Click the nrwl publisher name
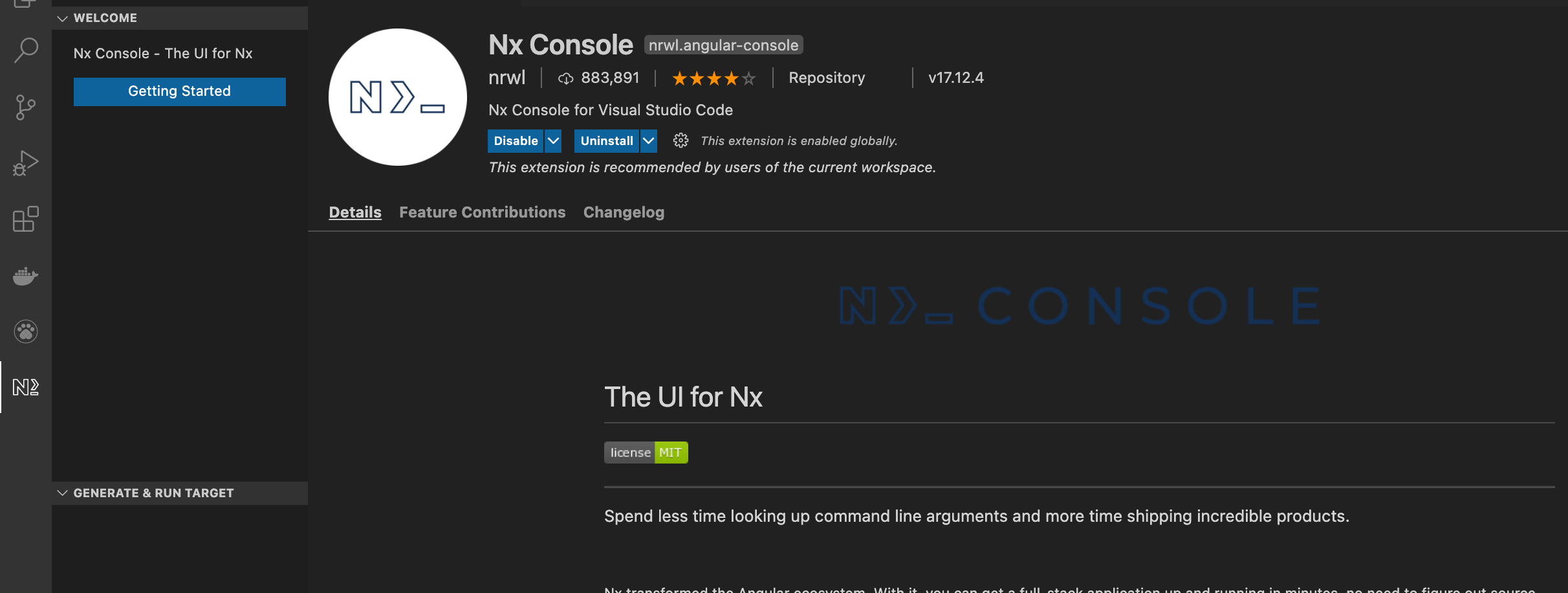The width and height of the screenshot is (1568, 593). [x=507, y=78]
